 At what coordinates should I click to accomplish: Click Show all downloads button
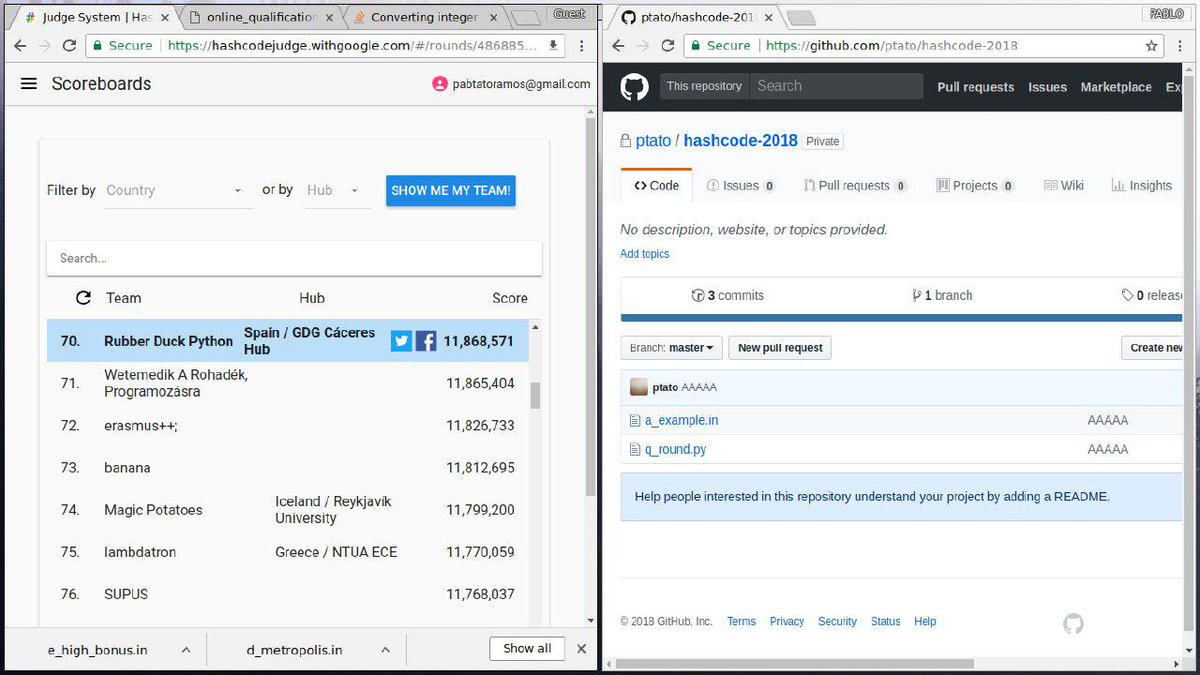pyautogui.click(x=527, y=649)
